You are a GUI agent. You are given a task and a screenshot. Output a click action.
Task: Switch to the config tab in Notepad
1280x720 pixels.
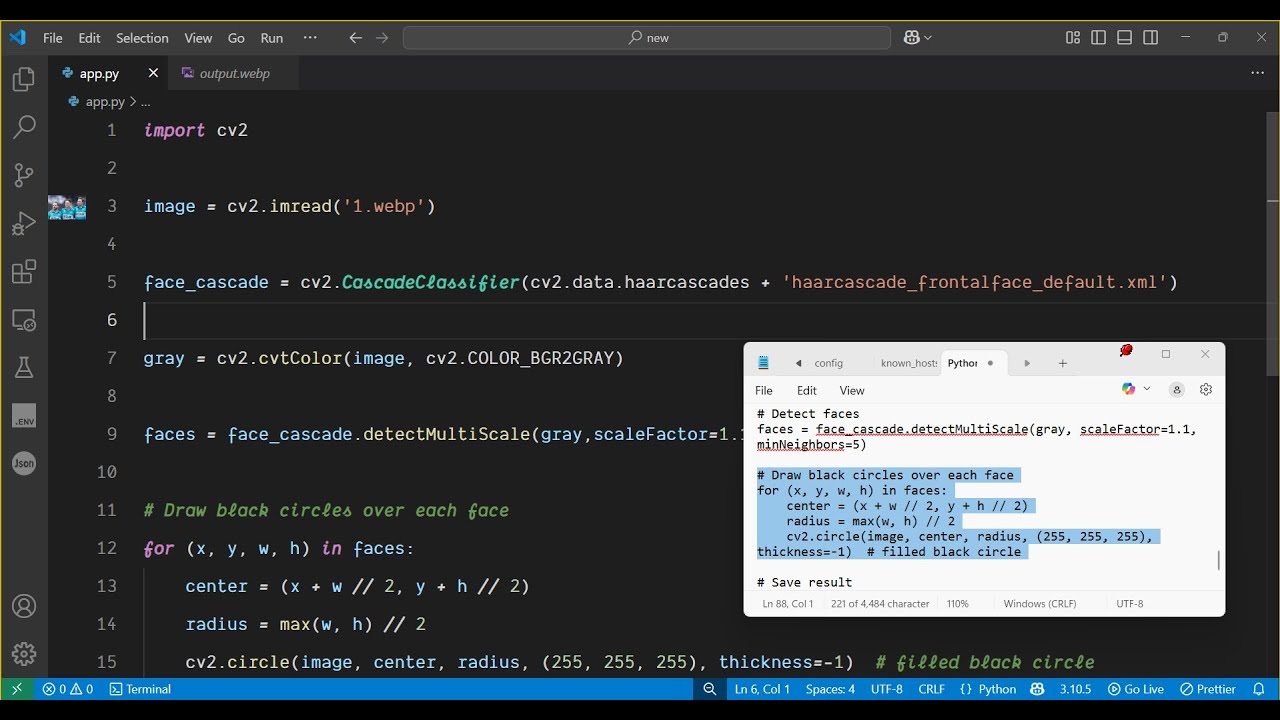pyautogui.click(x=828, y=363)
